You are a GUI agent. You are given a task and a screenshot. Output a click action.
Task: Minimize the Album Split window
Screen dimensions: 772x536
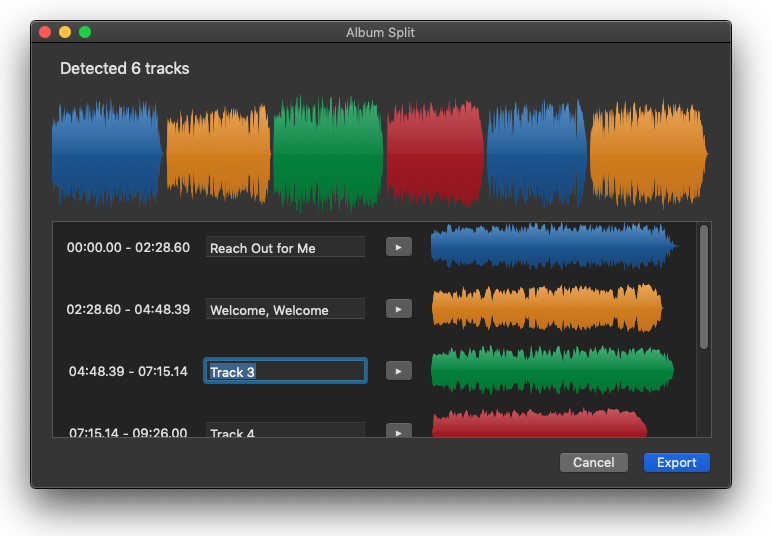pyautogui.click(x=65, y=32)
